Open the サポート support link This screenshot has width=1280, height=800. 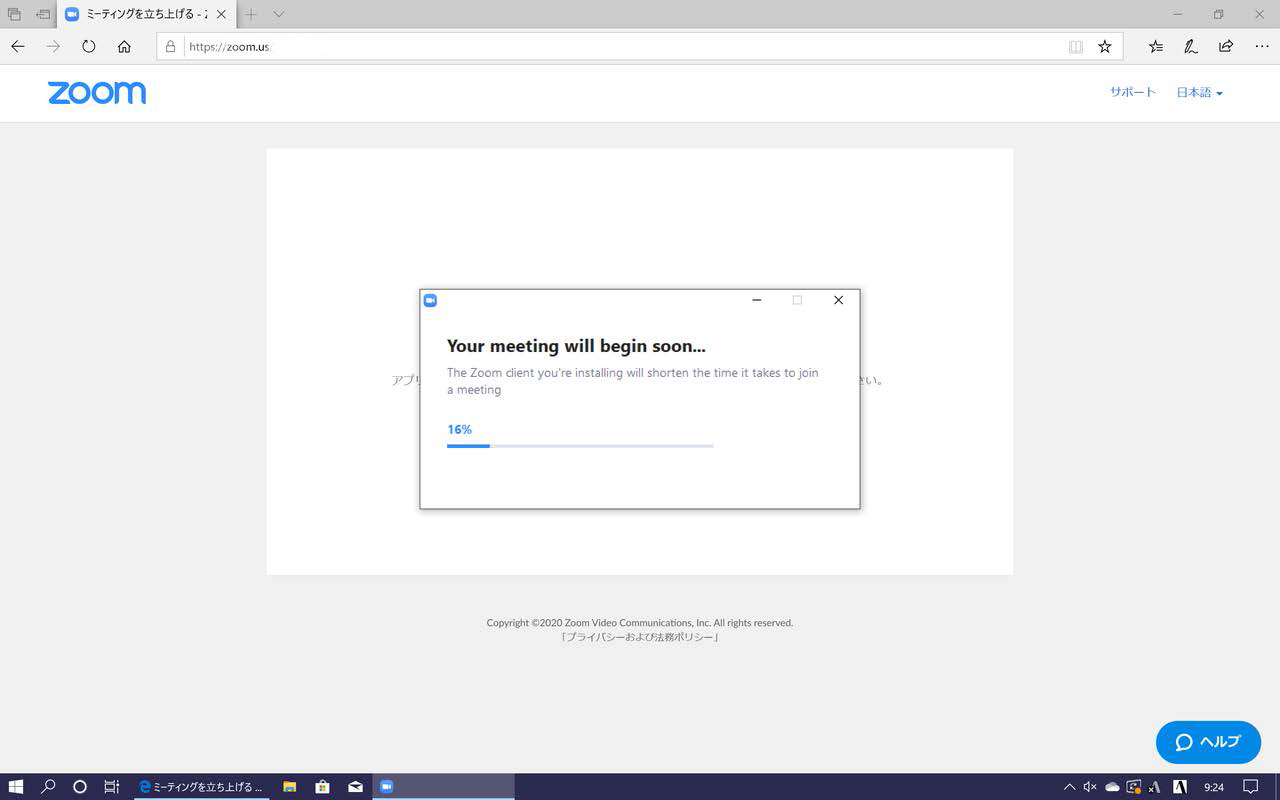(1132, 92)
